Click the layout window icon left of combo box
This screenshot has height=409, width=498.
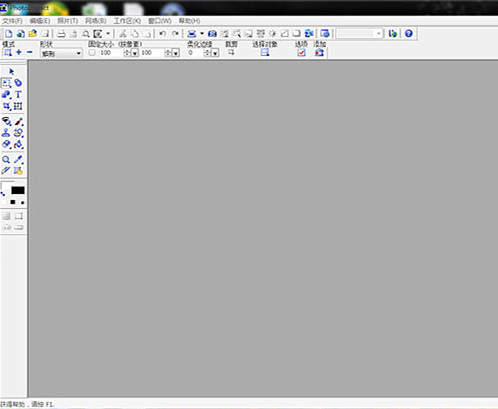tap(325, 34)
